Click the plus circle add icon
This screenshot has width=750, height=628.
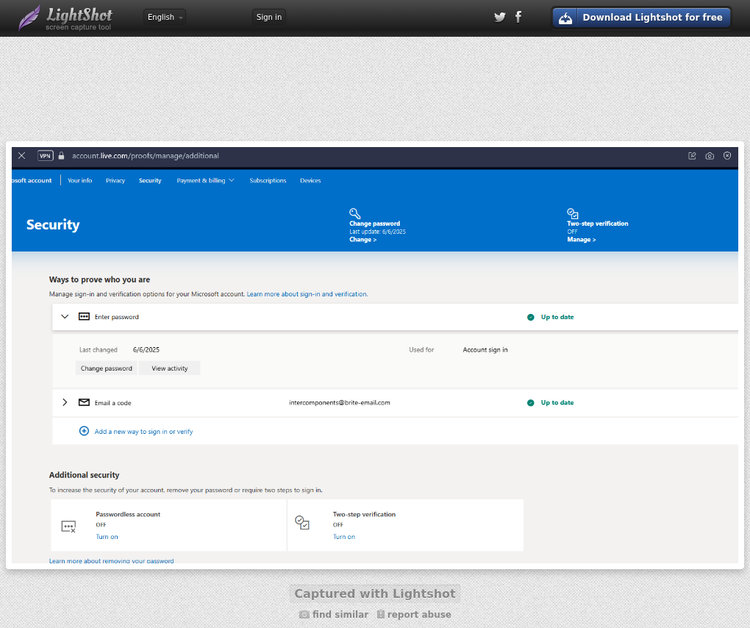point(84,431)
